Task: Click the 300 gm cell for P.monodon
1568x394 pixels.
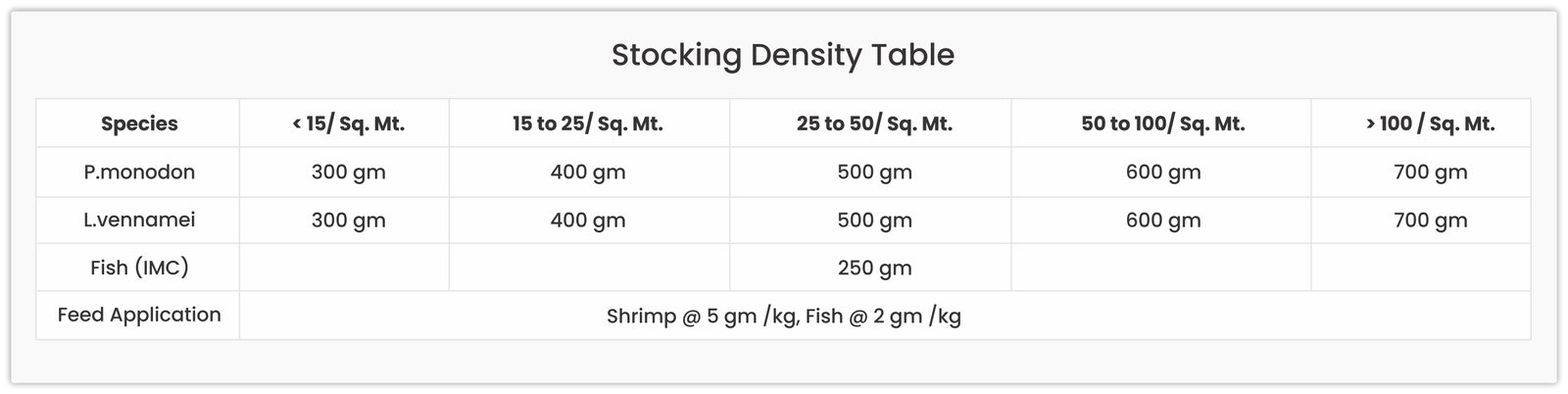Action: click(x=348, y=172)
